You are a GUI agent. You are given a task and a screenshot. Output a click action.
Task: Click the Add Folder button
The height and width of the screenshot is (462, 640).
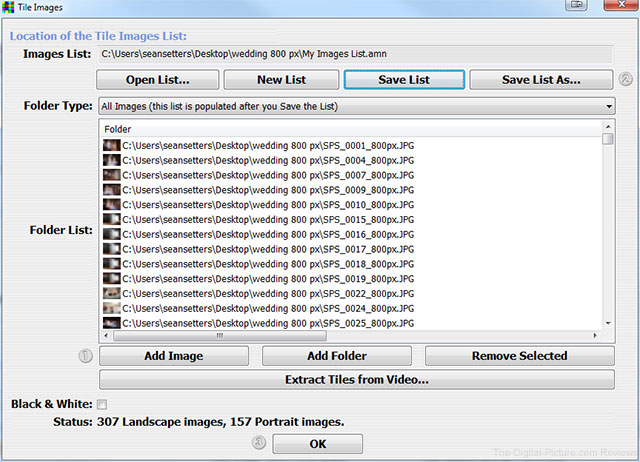coord(337,356)
